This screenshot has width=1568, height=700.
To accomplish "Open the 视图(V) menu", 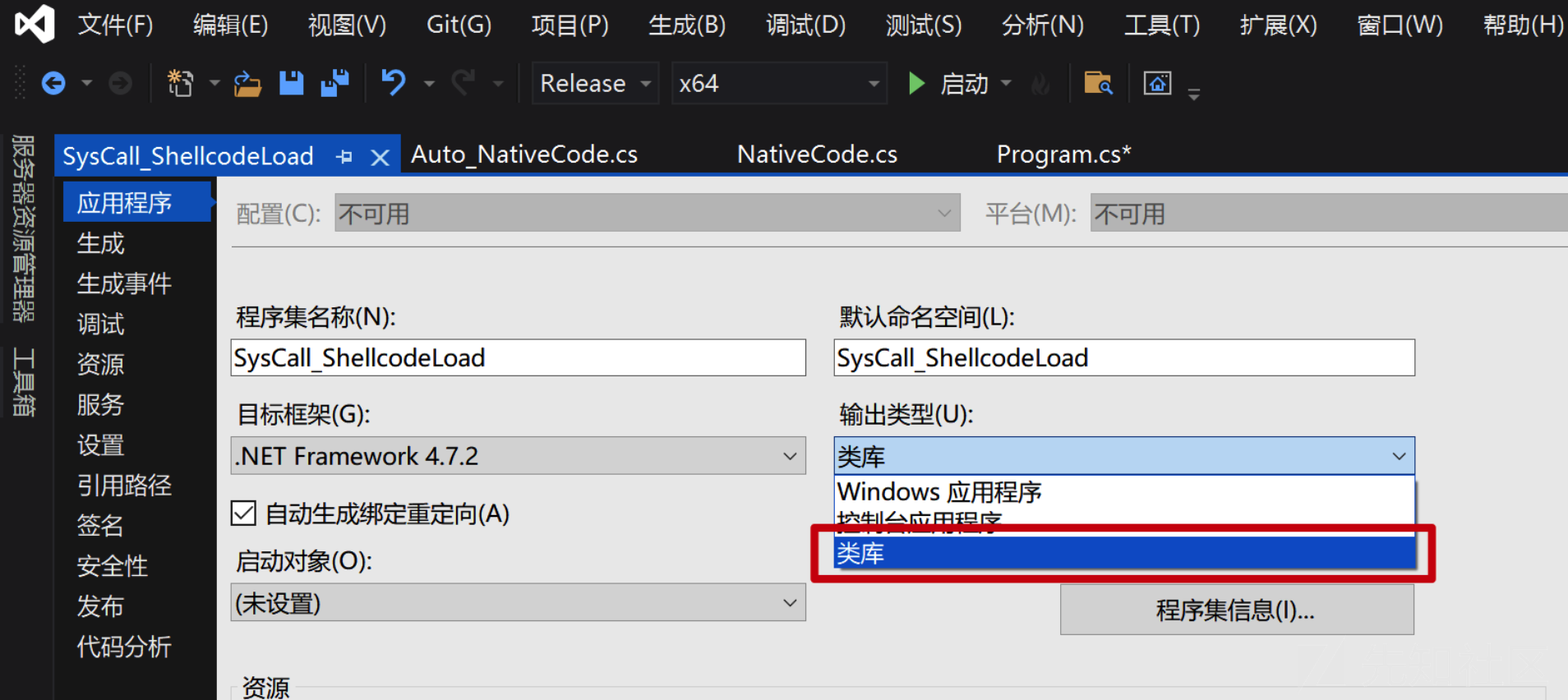I will point(347,25).
